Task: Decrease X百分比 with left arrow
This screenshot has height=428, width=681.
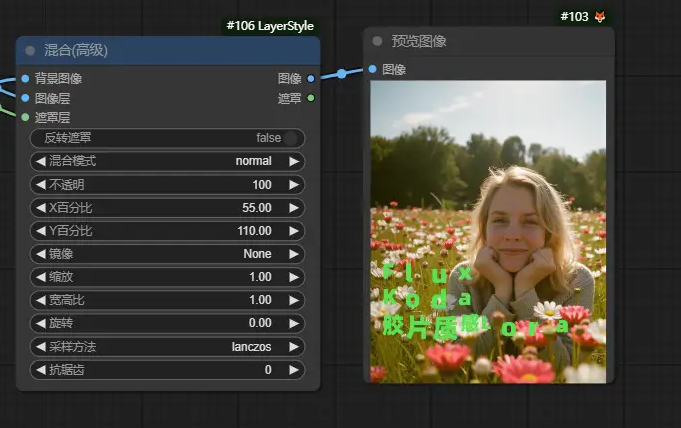Action: 41,208
